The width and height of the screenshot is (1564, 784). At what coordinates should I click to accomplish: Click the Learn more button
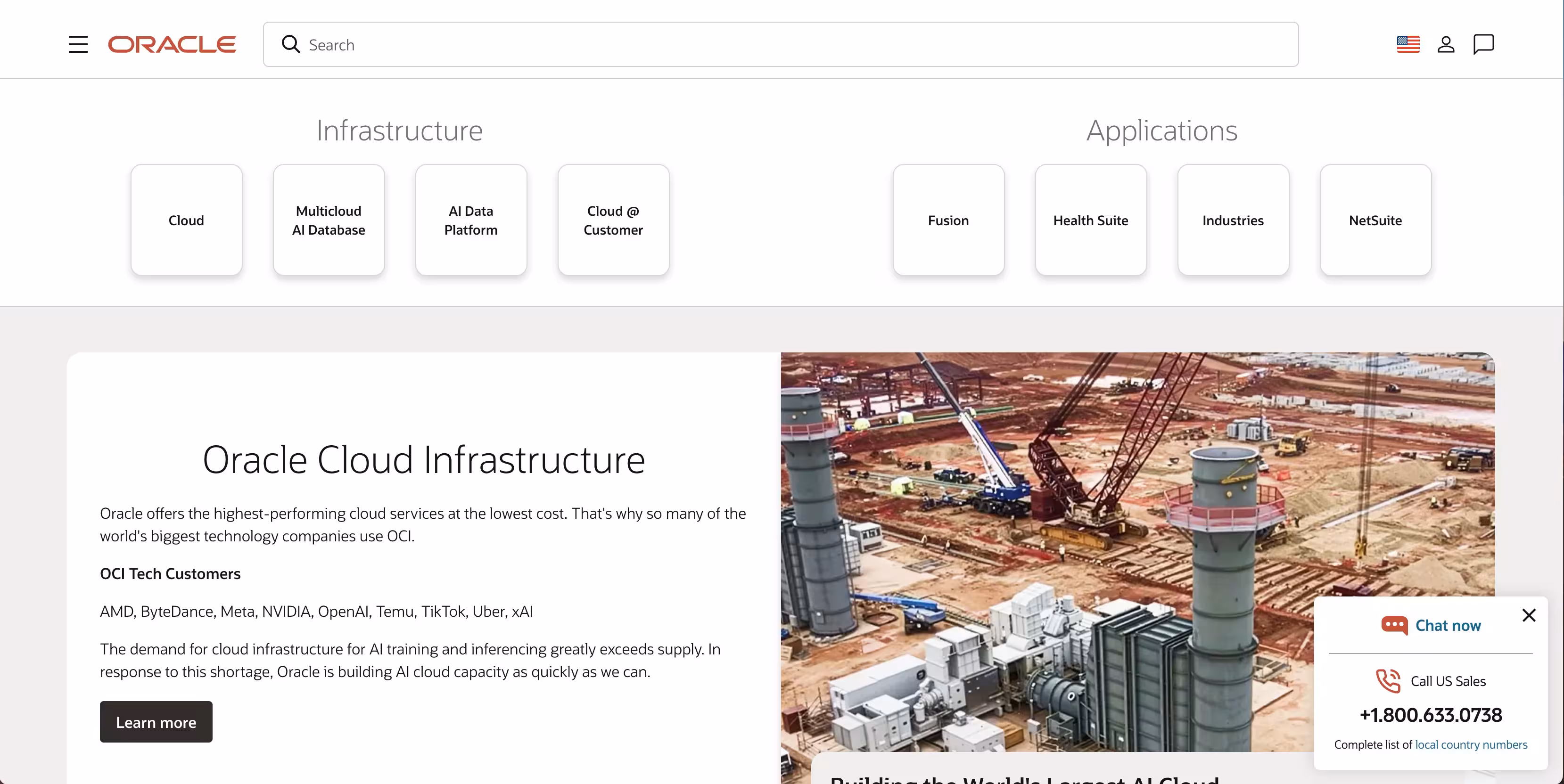pos(156,722)
